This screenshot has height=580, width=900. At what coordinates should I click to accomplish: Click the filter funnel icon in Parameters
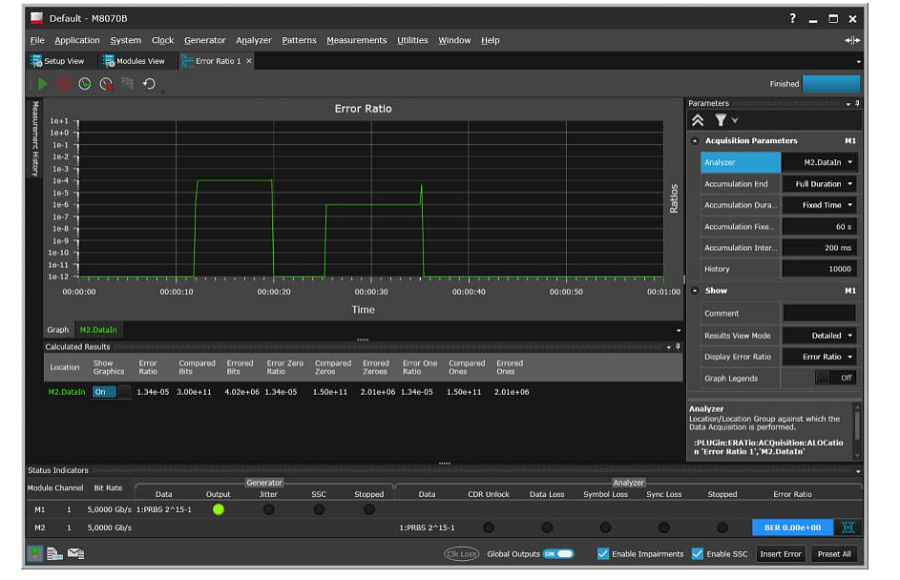tap(720, 120)
